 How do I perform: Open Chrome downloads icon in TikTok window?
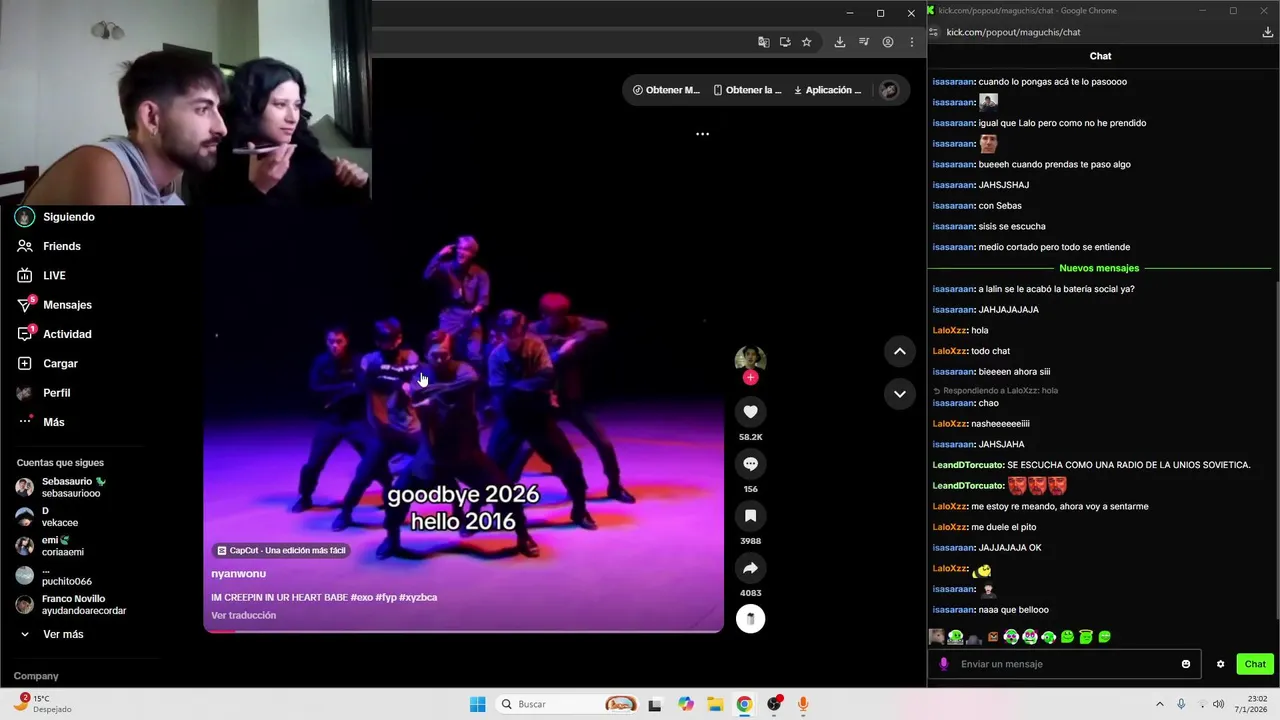pos(839,42)
